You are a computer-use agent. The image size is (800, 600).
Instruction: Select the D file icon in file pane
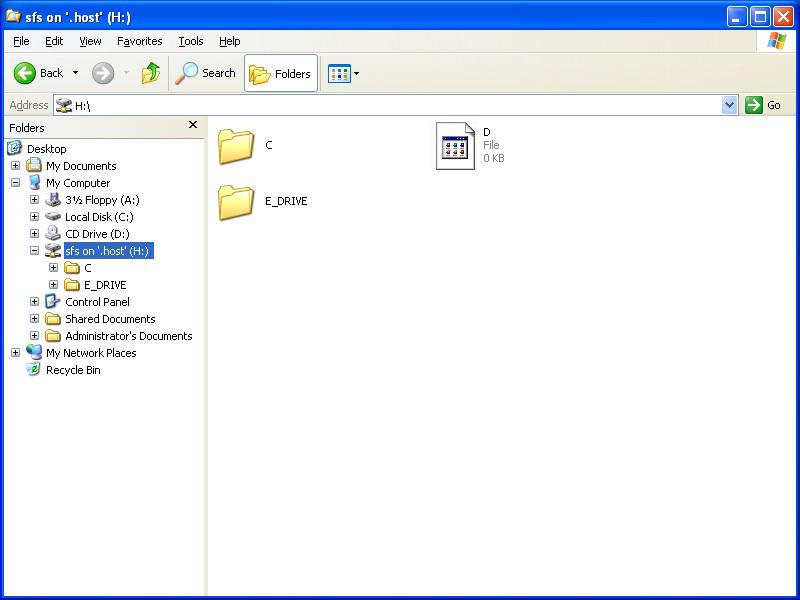click(x=455, y=146)
